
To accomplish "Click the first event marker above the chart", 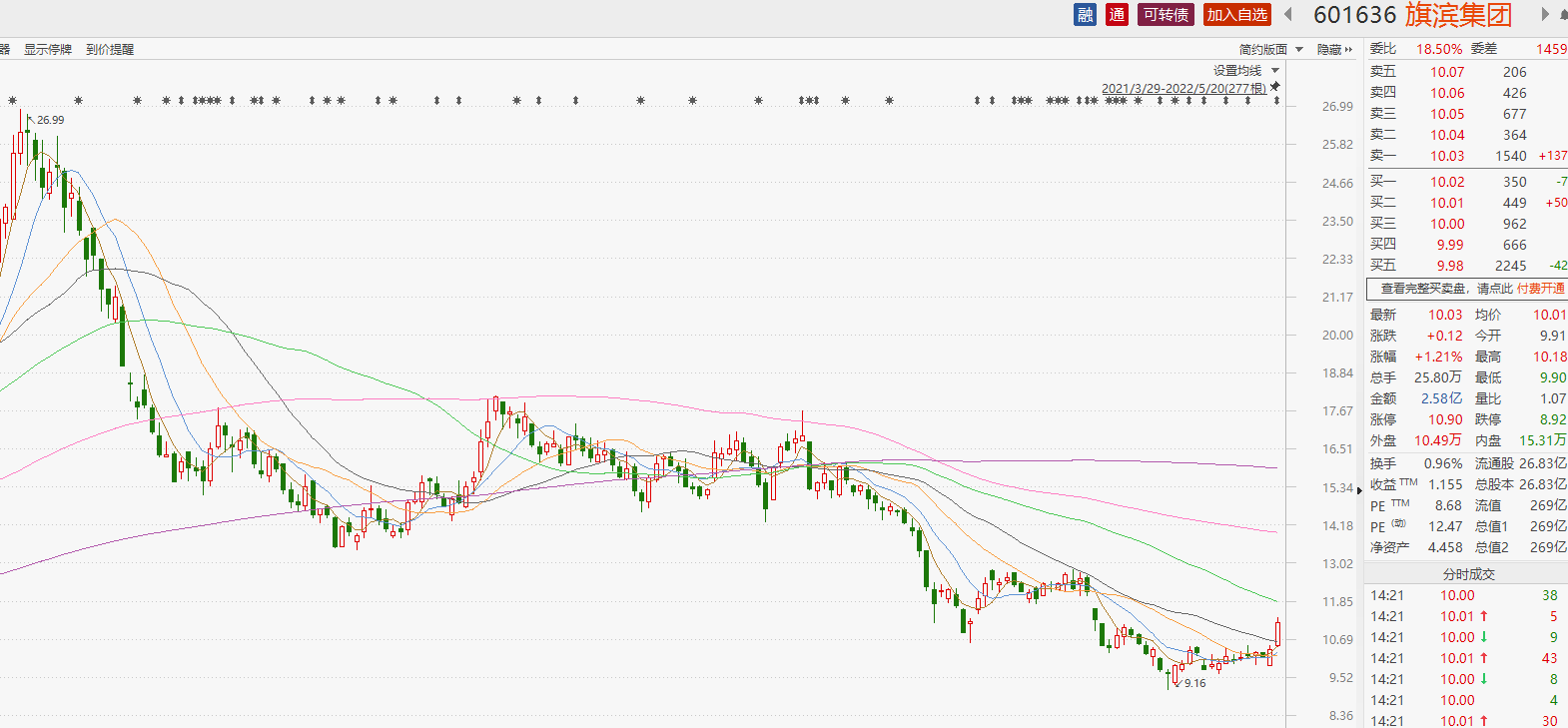I will (x=13, y=101).
